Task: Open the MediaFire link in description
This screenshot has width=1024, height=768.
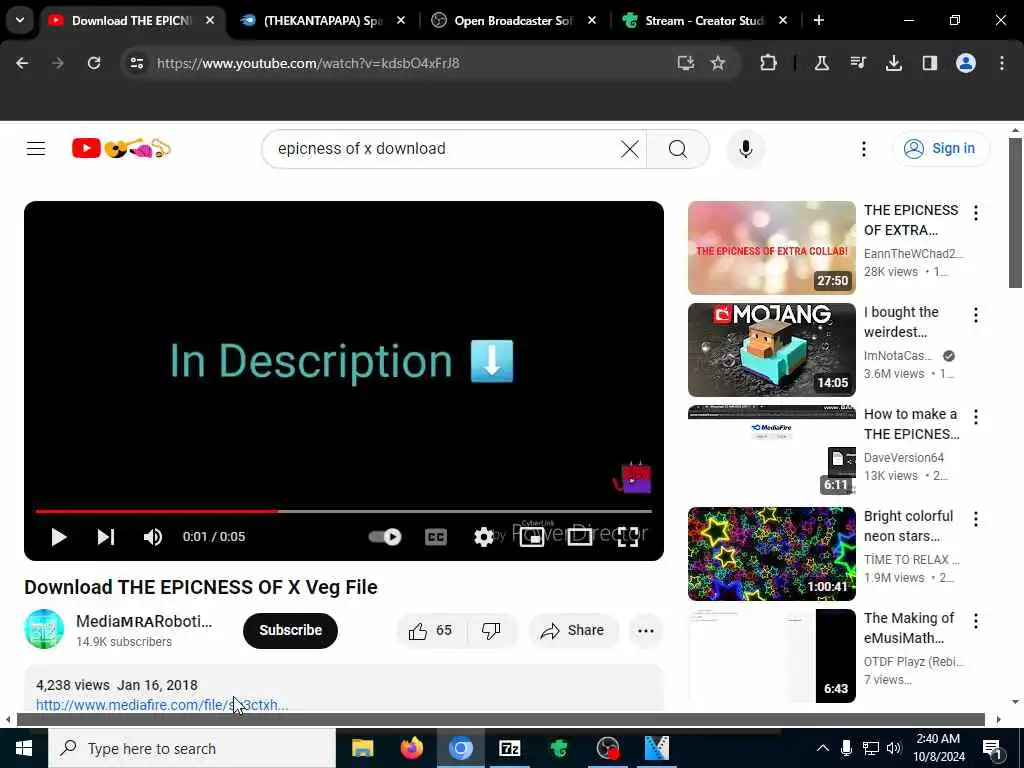Action: click(x=162, y=705)
